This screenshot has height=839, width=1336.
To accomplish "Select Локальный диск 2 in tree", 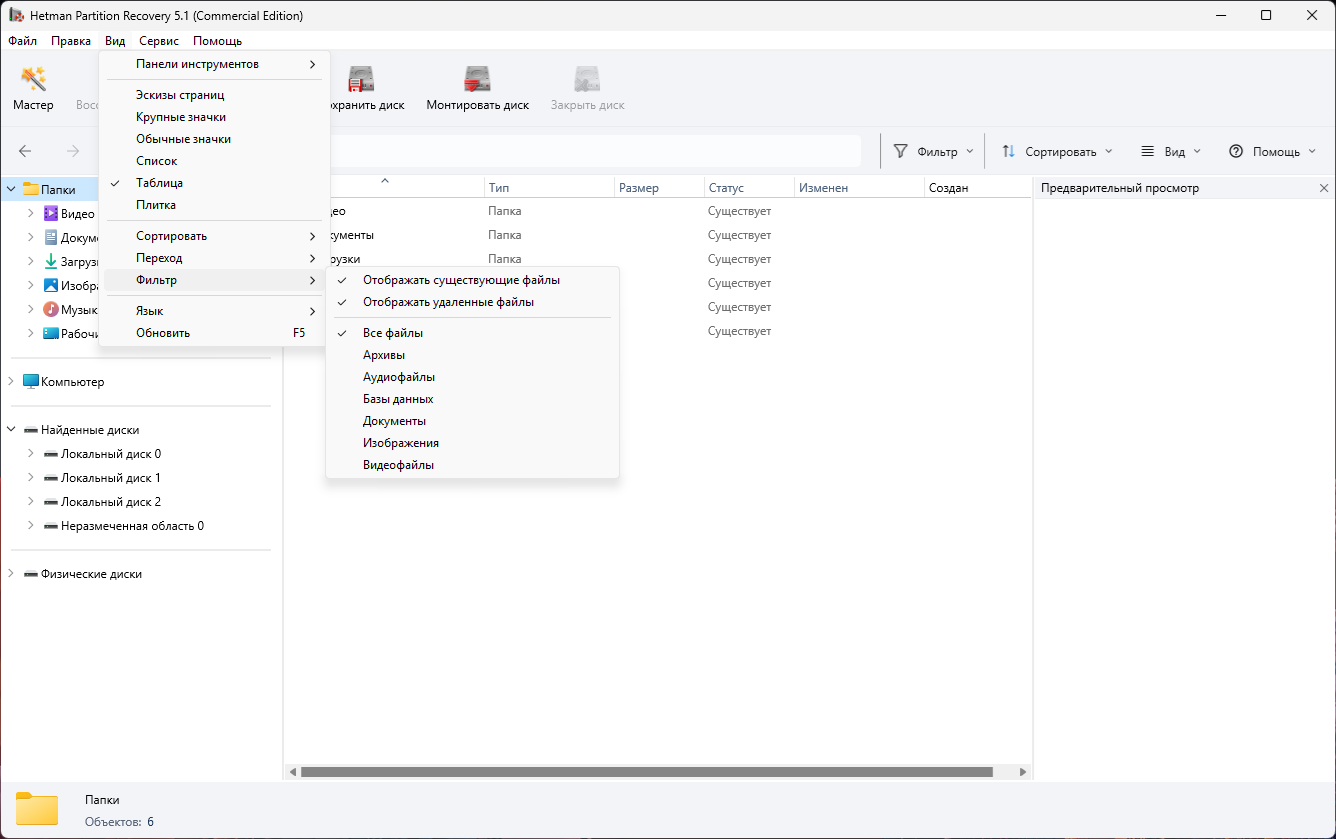I will (x=102, y=501).
